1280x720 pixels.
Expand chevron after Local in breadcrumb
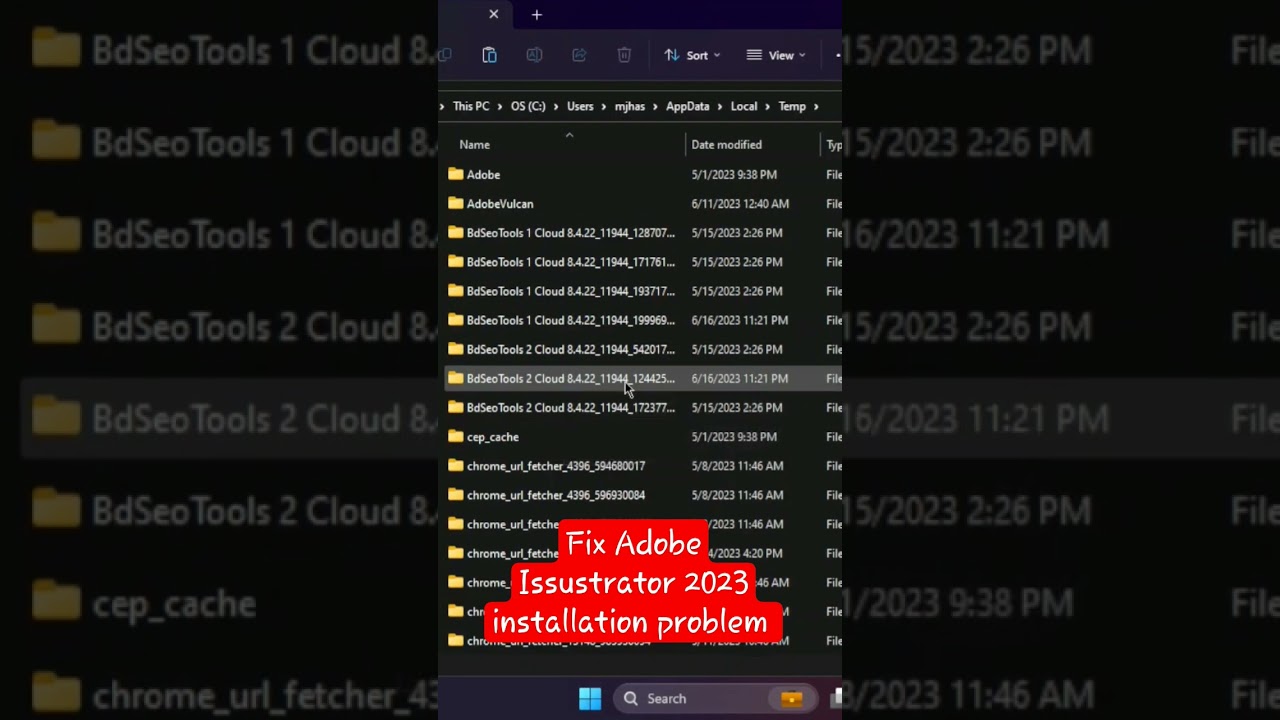768,106
